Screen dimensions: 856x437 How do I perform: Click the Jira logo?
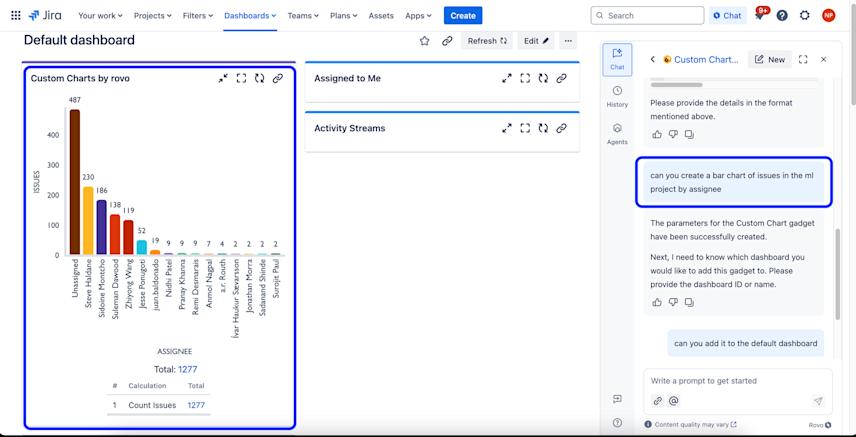(45, 15)
